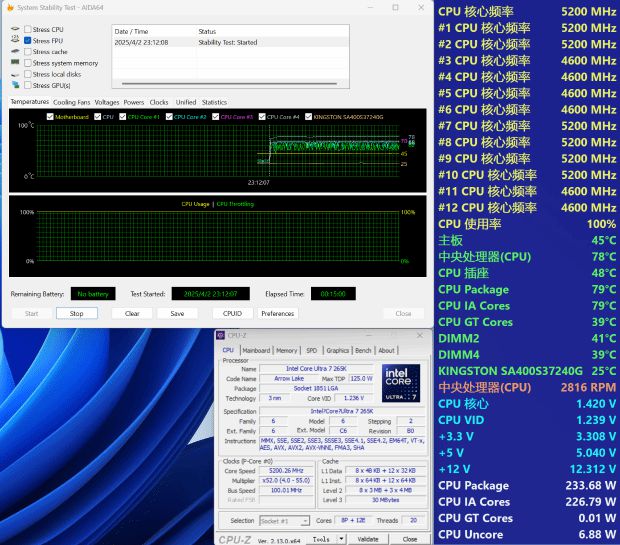Switch to CPU-Z Graphics tab

(x=338, y=350)
